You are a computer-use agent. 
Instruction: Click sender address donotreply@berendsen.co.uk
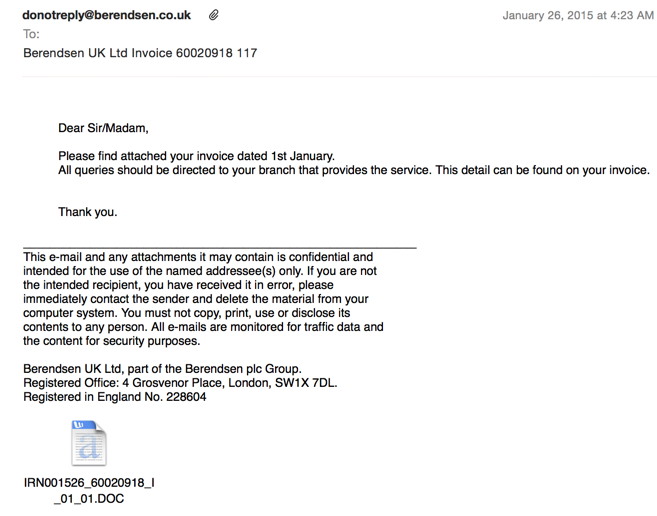click(107, 16)
